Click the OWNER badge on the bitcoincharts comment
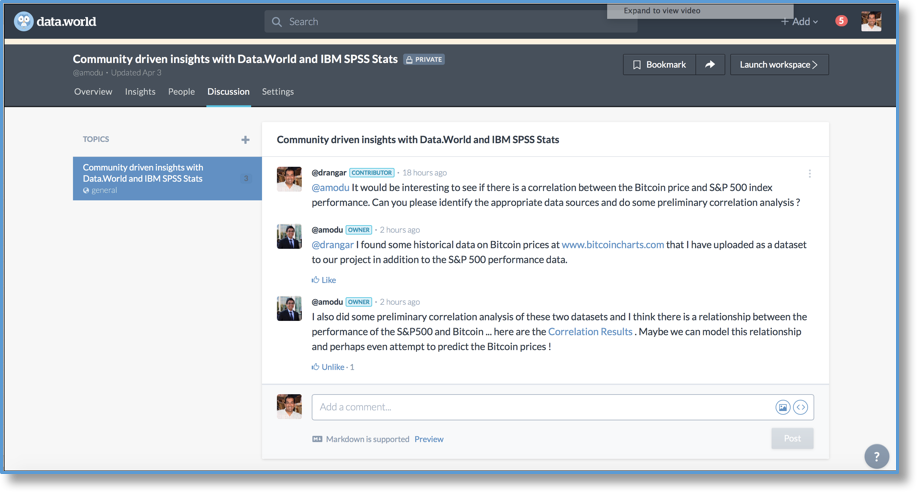Screen dimensions: 917x492 click(358, 230)
